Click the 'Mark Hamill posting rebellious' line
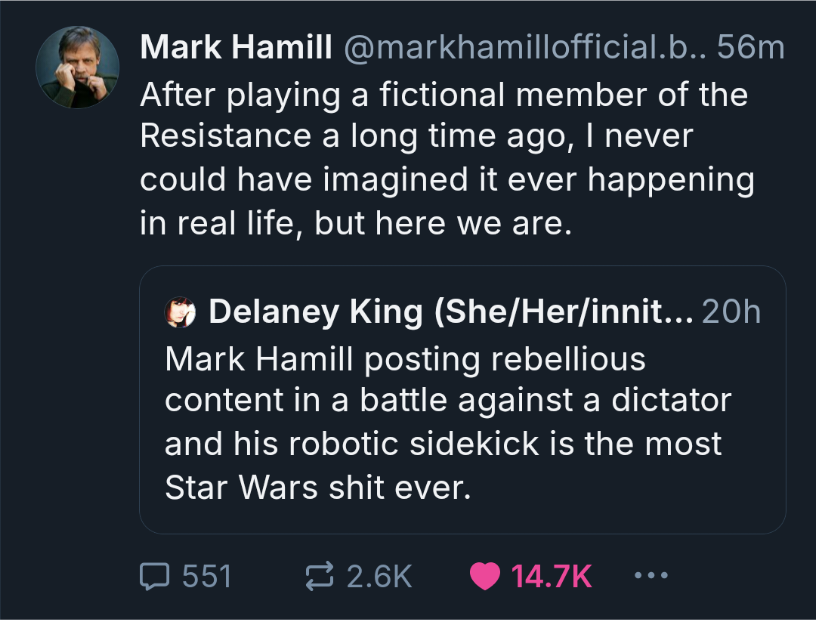Image resolution: width=816 pixels, height=620 pixels. [404, 357]
